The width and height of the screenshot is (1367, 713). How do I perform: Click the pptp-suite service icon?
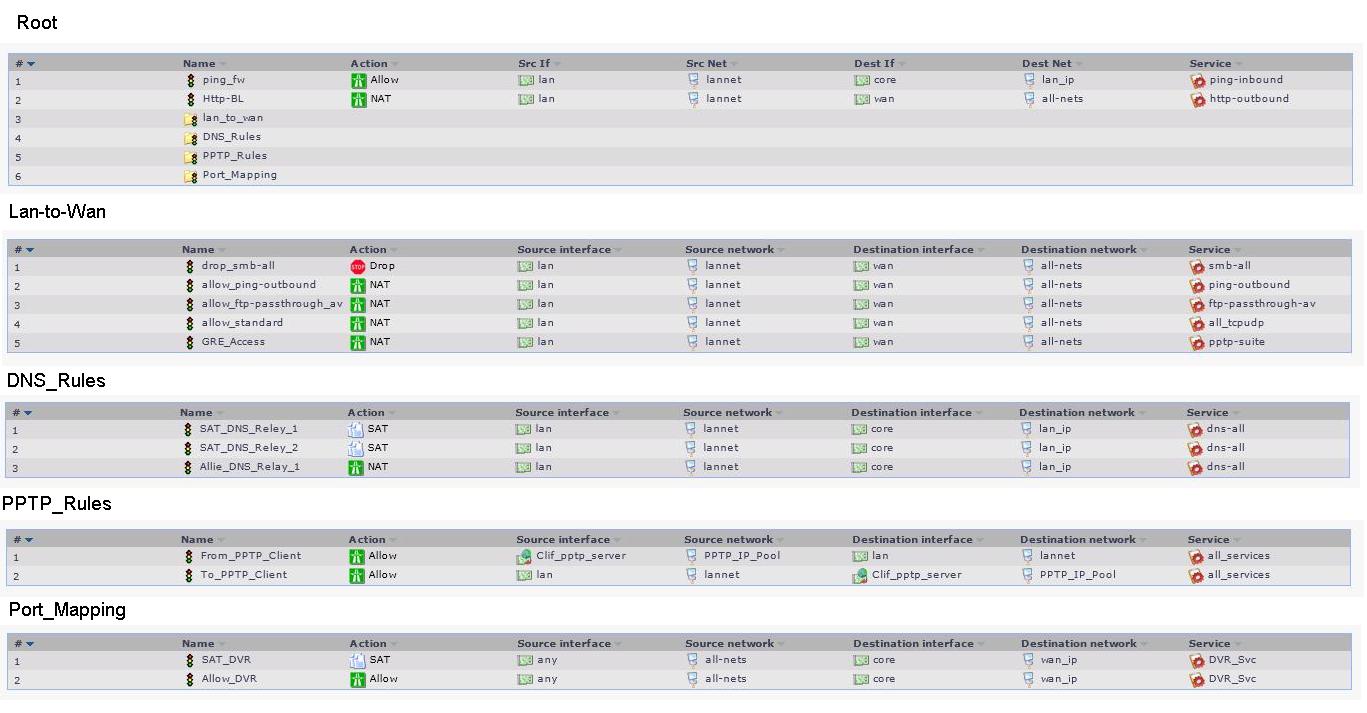(x=1196, y=343)
